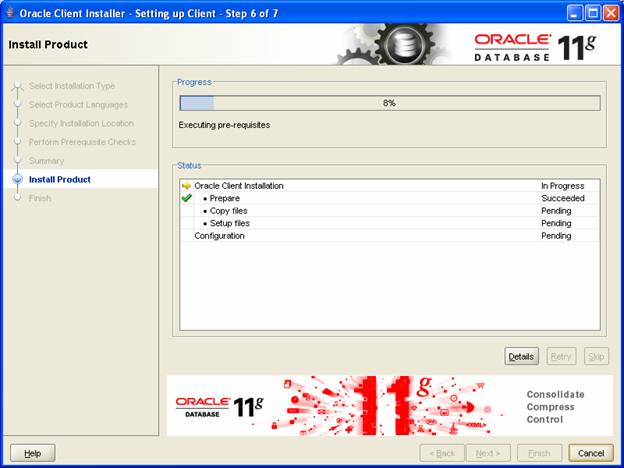The image size is (624, 468).
Task: Select the Install Product step
Action: pos(60,179)
